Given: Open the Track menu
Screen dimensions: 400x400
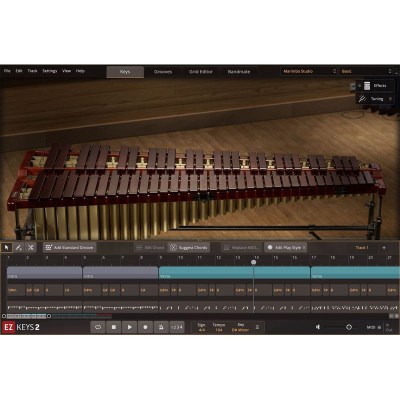Looking at the screenshot, I should [x=32, y=71].
